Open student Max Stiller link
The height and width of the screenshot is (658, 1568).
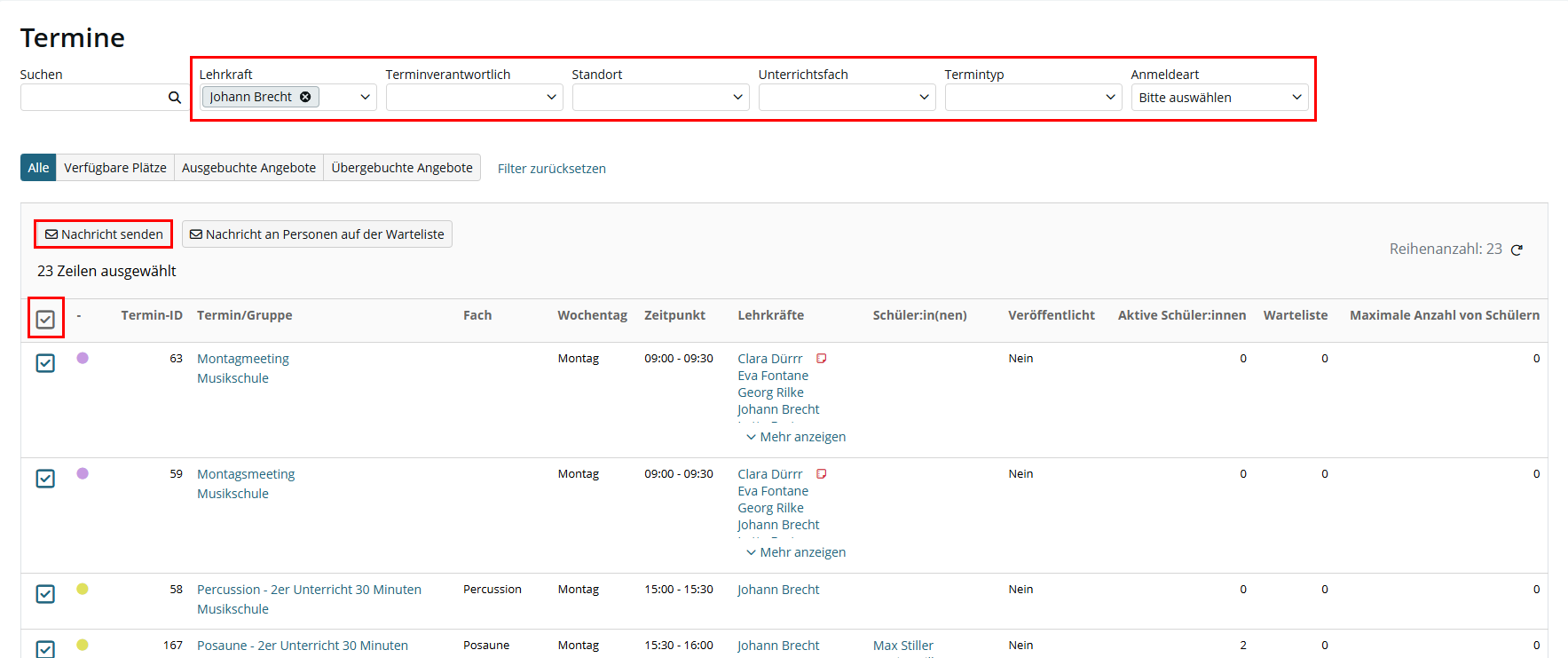tap(903, 646)
